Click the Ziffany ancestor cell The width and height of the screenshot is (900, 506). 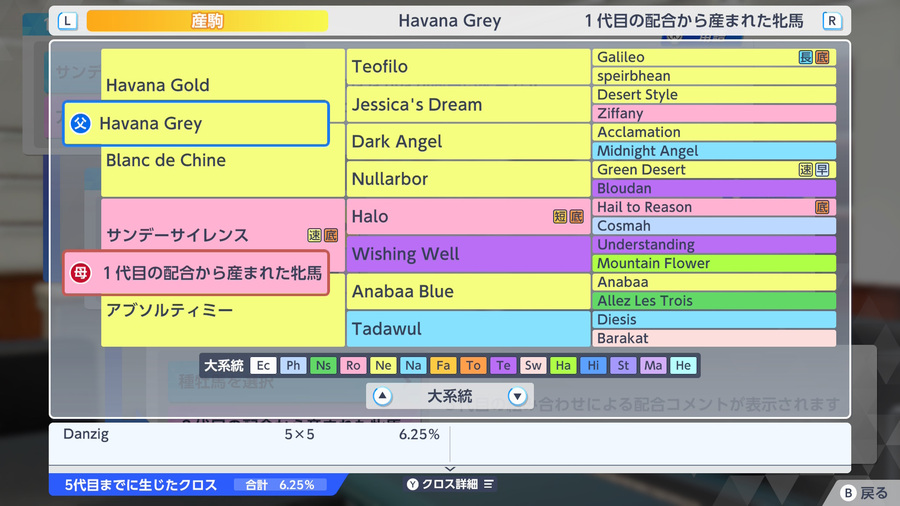714,114
